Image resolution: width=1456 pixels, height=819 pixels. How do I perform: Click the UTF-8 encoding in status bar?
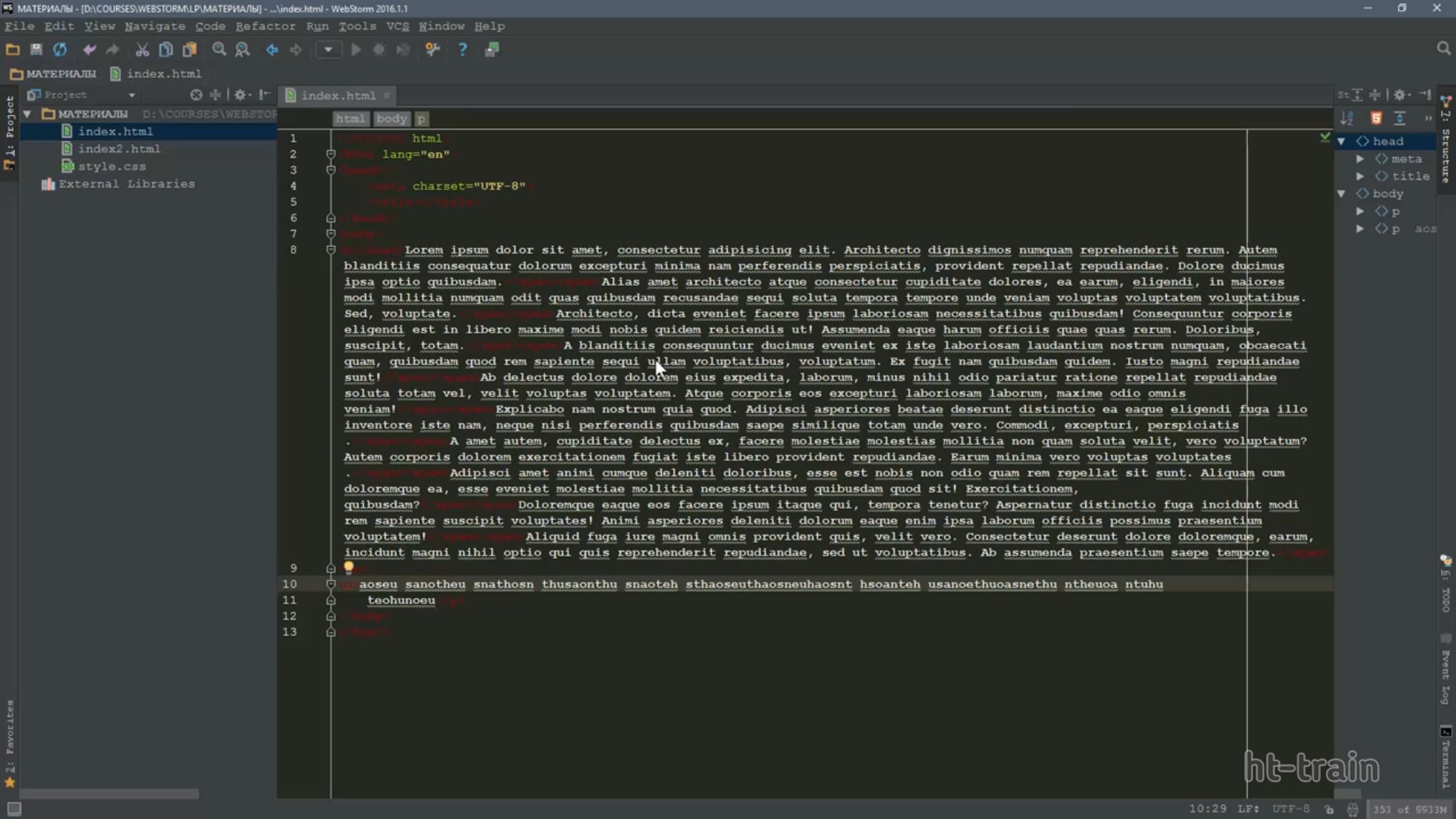1290,809
